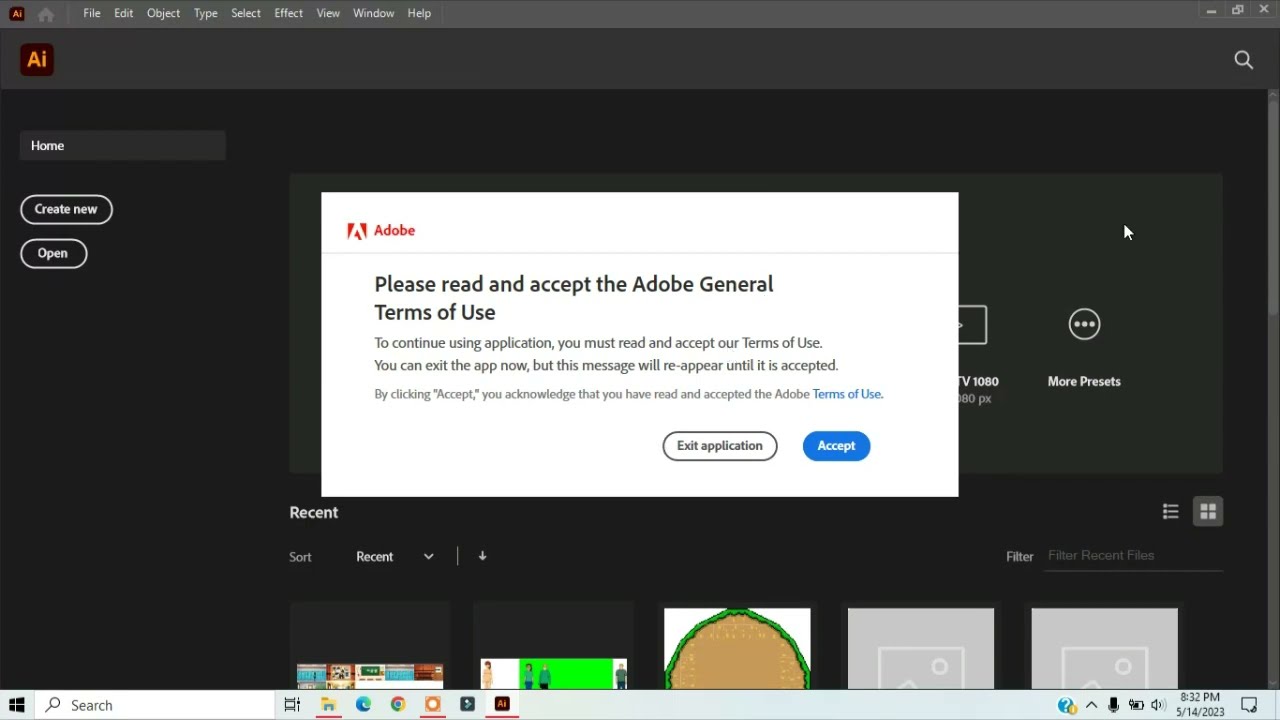
Task: Open the Effect menu
Action: (289, 14)
